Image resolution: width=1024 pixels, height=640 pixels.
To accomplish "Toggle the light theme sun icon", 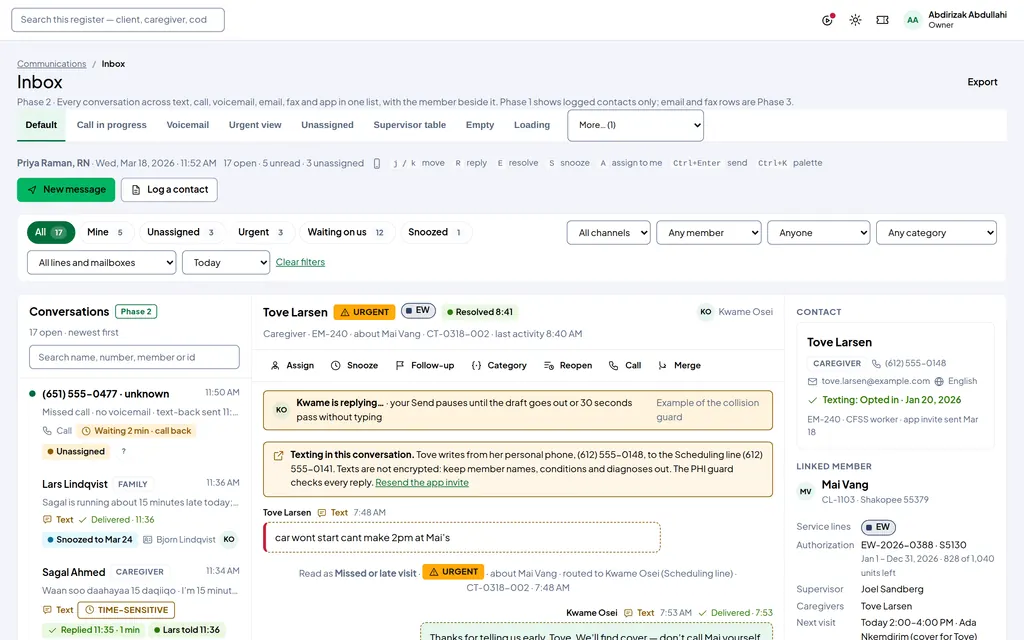I will [855, 20].
